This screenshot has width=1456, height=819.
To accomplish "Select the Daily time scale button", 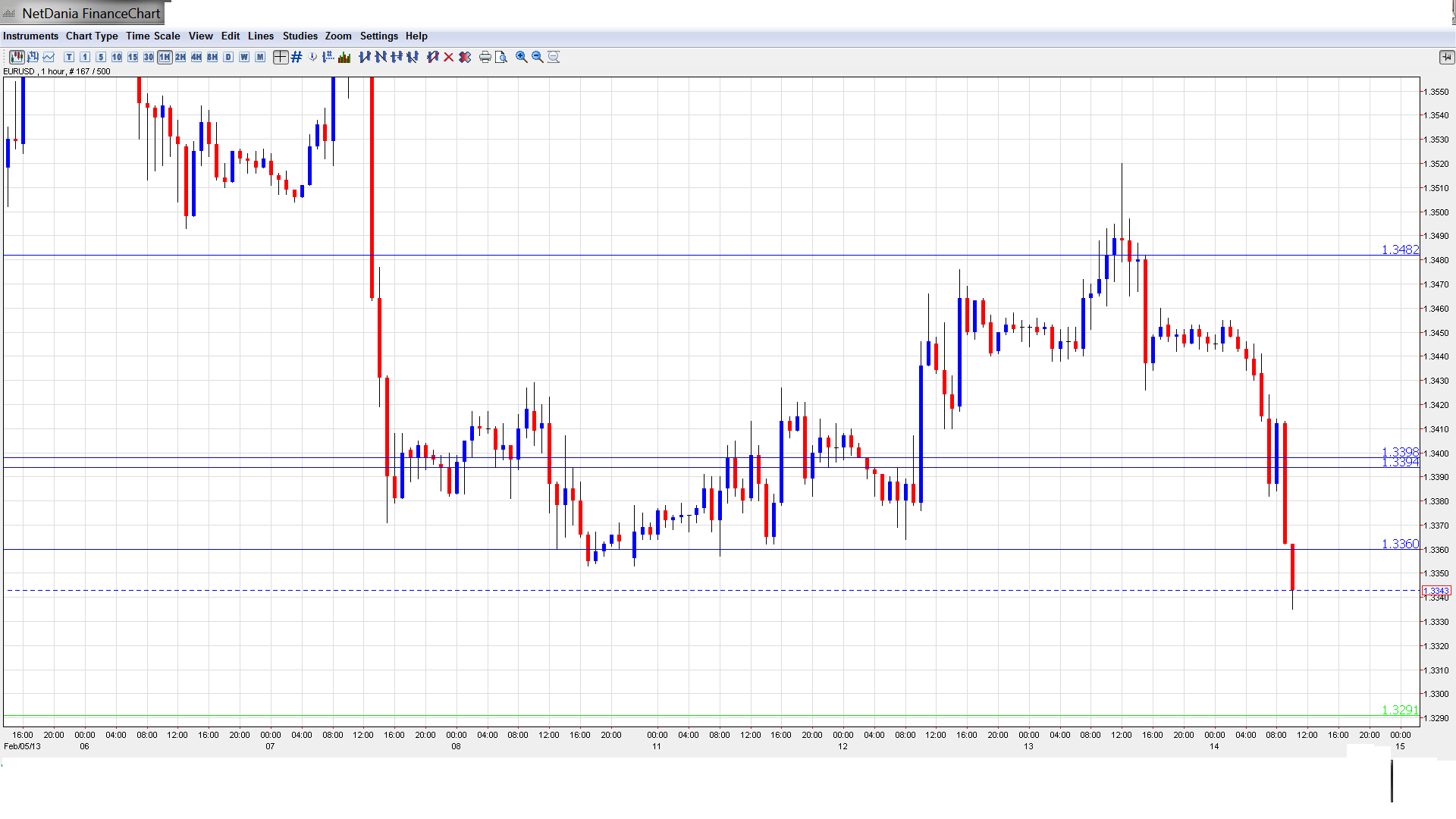I will click(x=228, y=57).
